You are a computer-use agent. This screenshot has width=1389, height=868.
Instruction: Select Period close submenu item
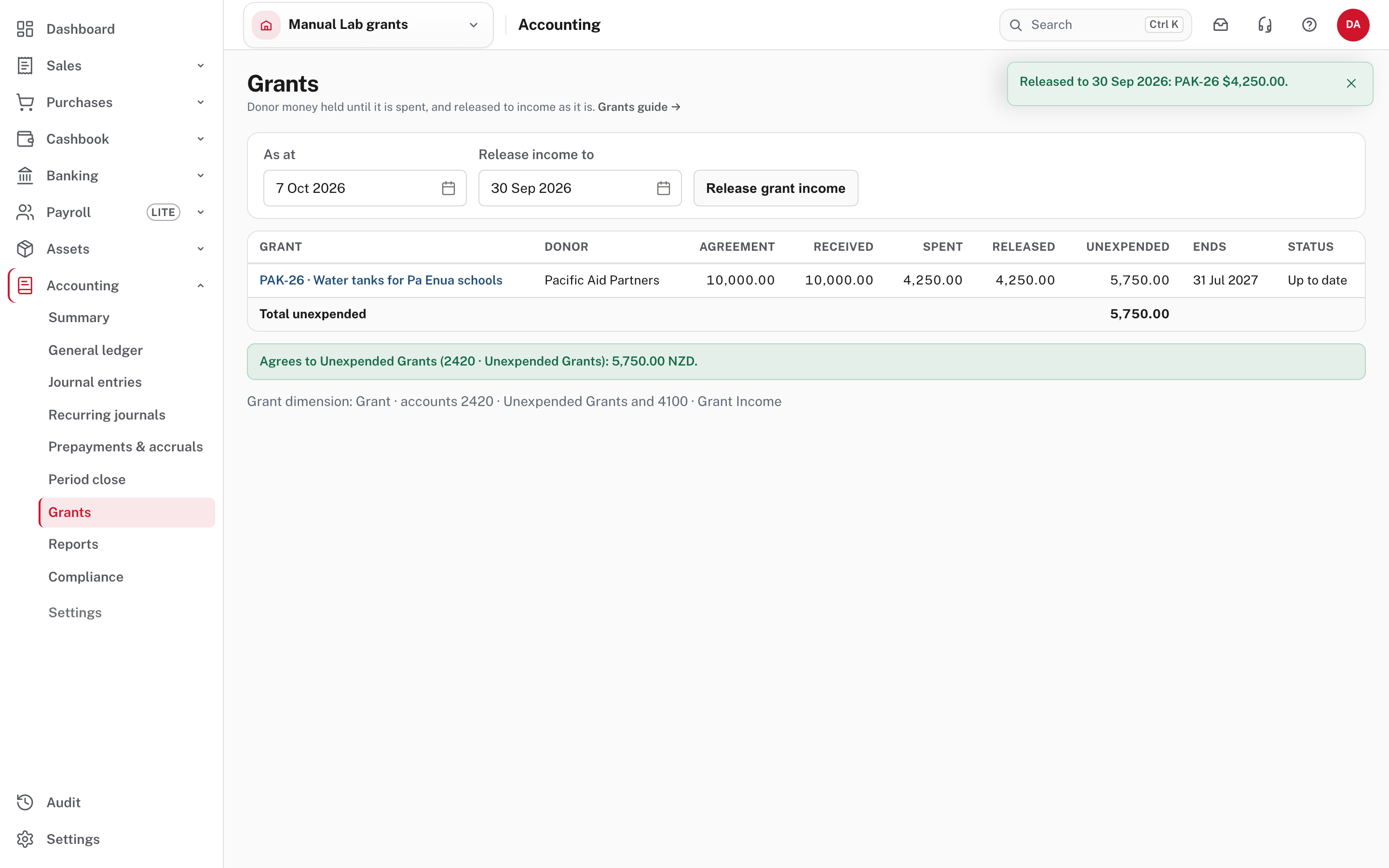[87, 479]
